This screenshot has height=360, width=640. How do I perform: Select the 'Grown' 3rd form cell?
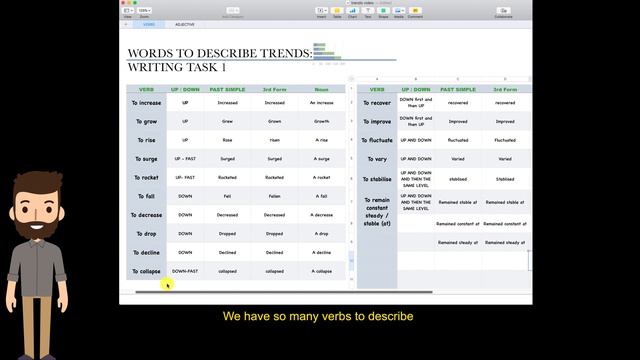coord(275,122)
